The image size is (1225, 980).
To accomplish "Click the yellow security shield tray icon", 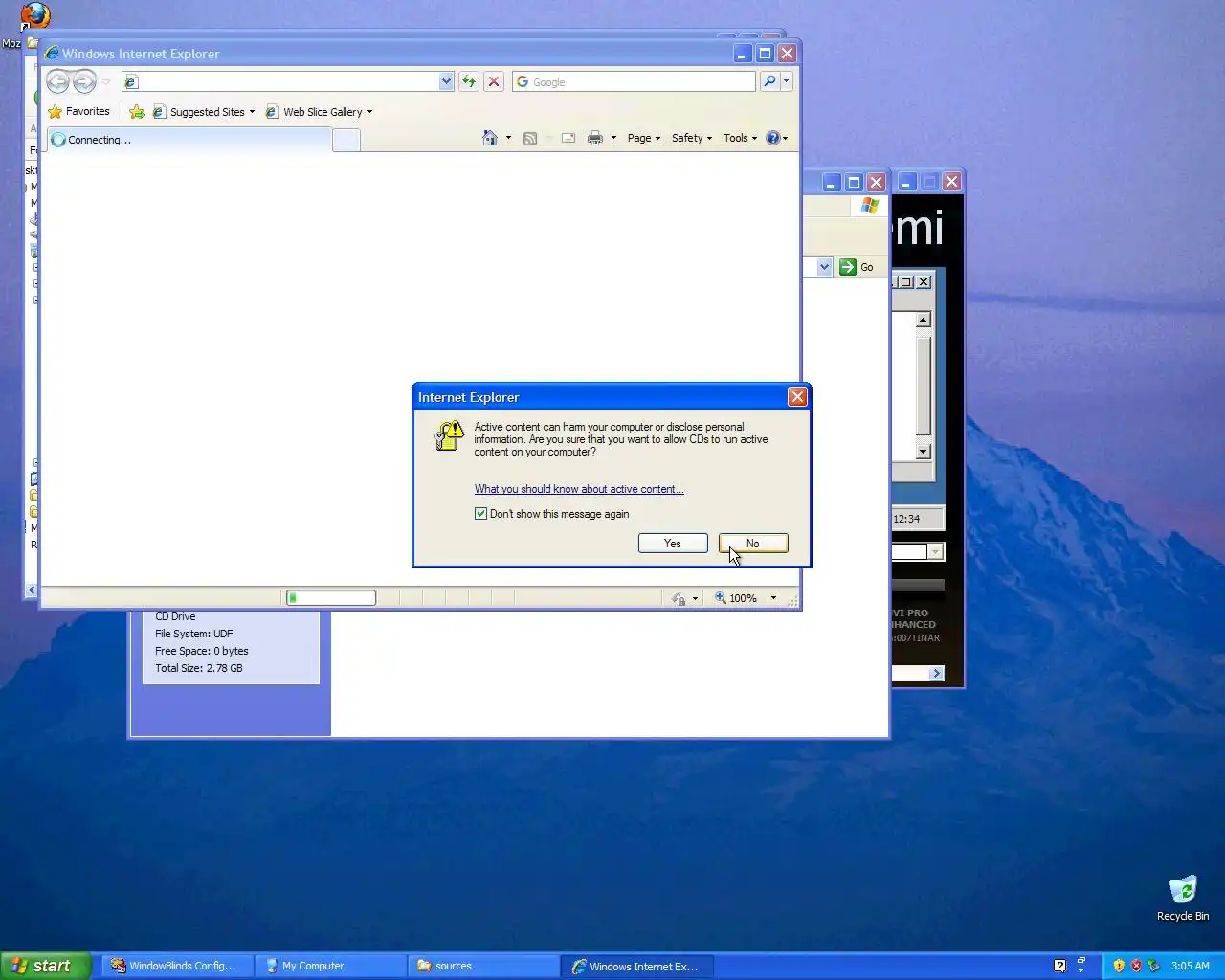I will tap(1119, 966).
